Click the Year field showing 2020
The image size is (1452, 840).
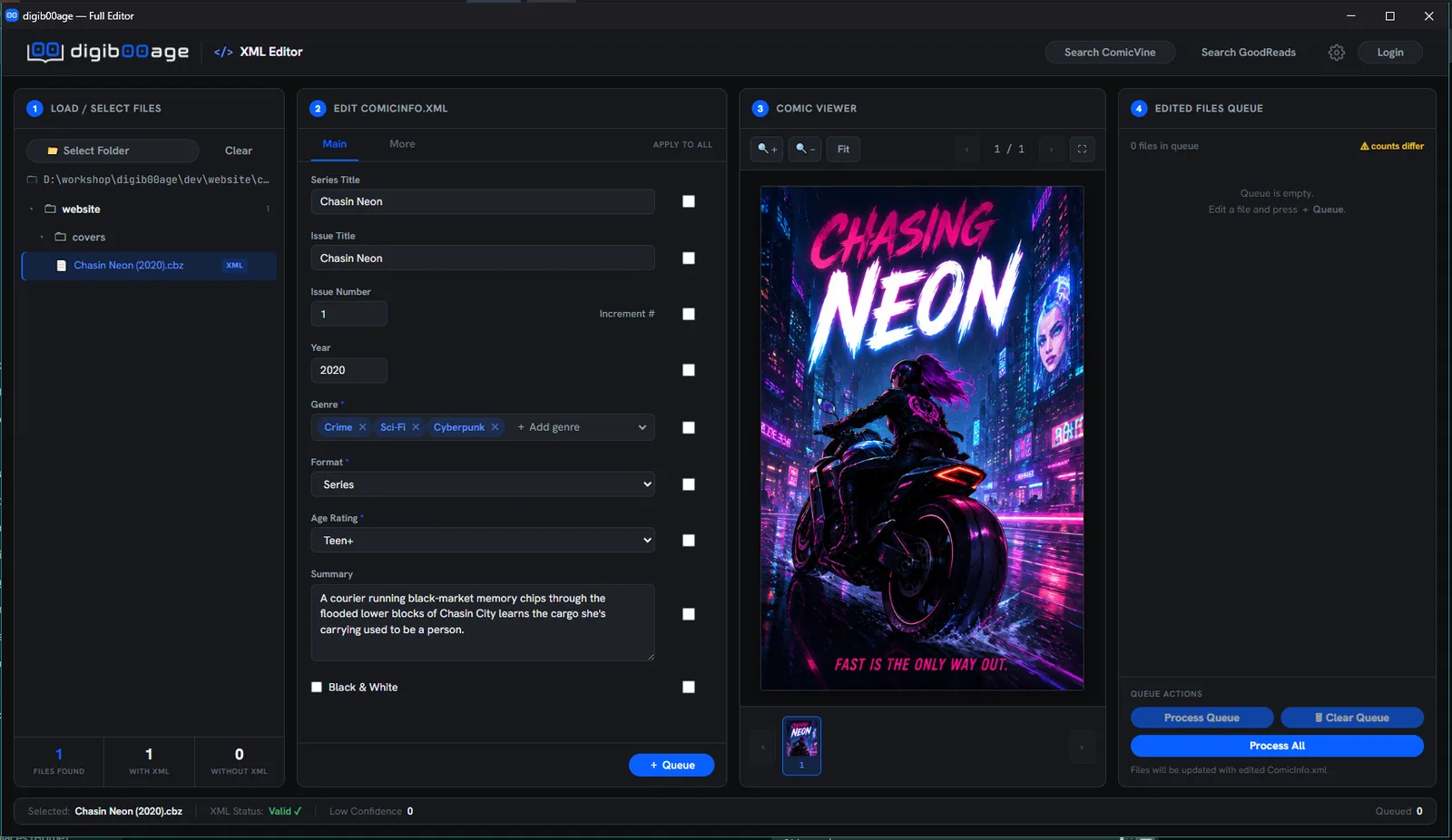coord(349,370)
